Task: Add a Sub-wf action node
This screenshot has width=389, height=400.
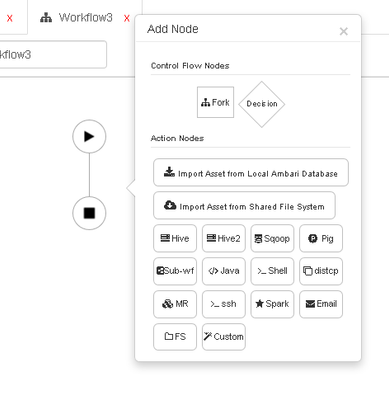Action: coord(175,271)
